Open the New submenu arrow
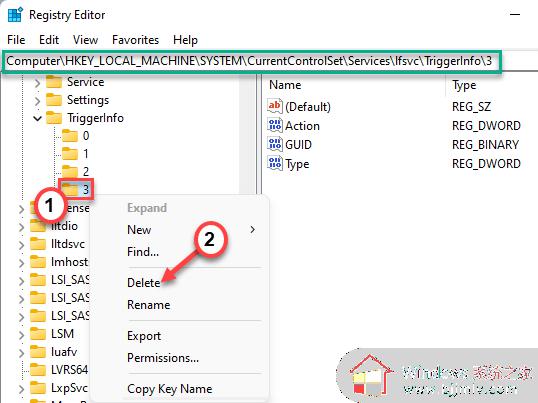 [253, 229]
